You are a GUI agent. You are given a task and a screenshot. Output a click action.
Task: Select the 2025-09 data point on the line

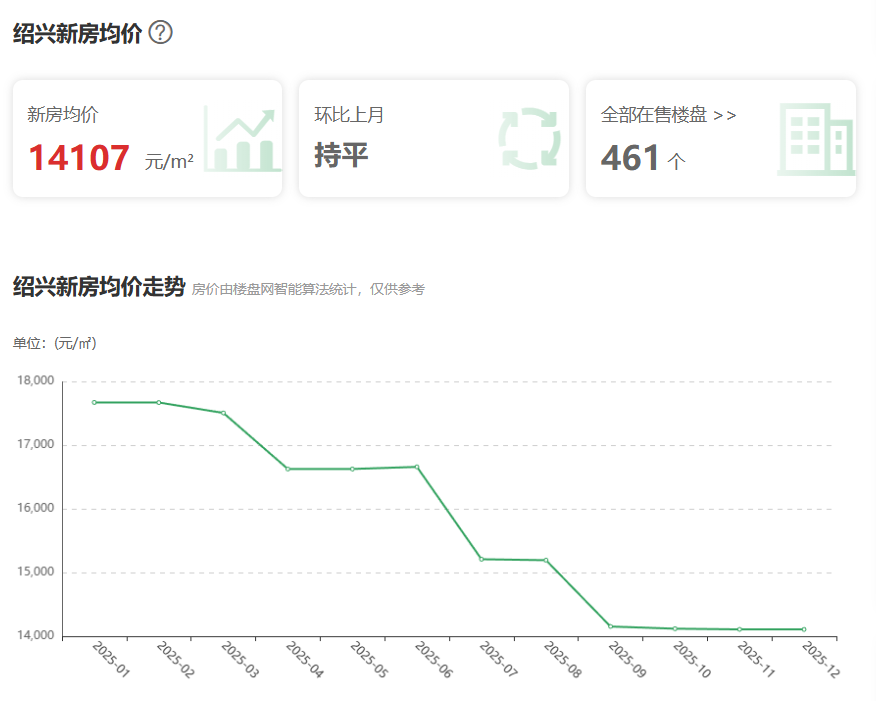(610, 626)
